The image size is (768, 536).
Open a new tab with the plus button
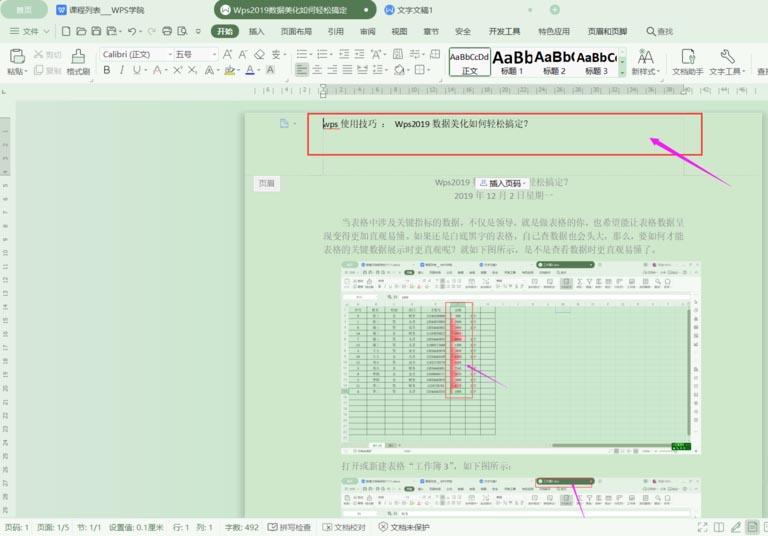click(x=554, y=10)
